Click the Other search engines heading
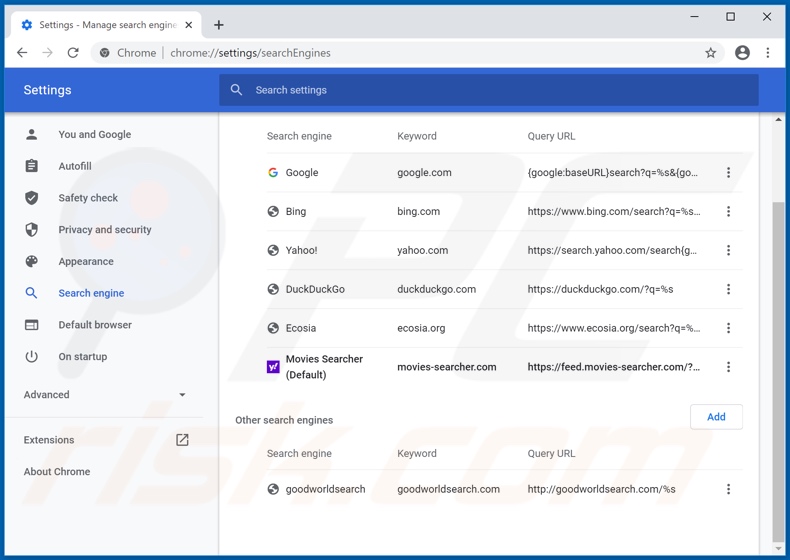 [284, 420]
